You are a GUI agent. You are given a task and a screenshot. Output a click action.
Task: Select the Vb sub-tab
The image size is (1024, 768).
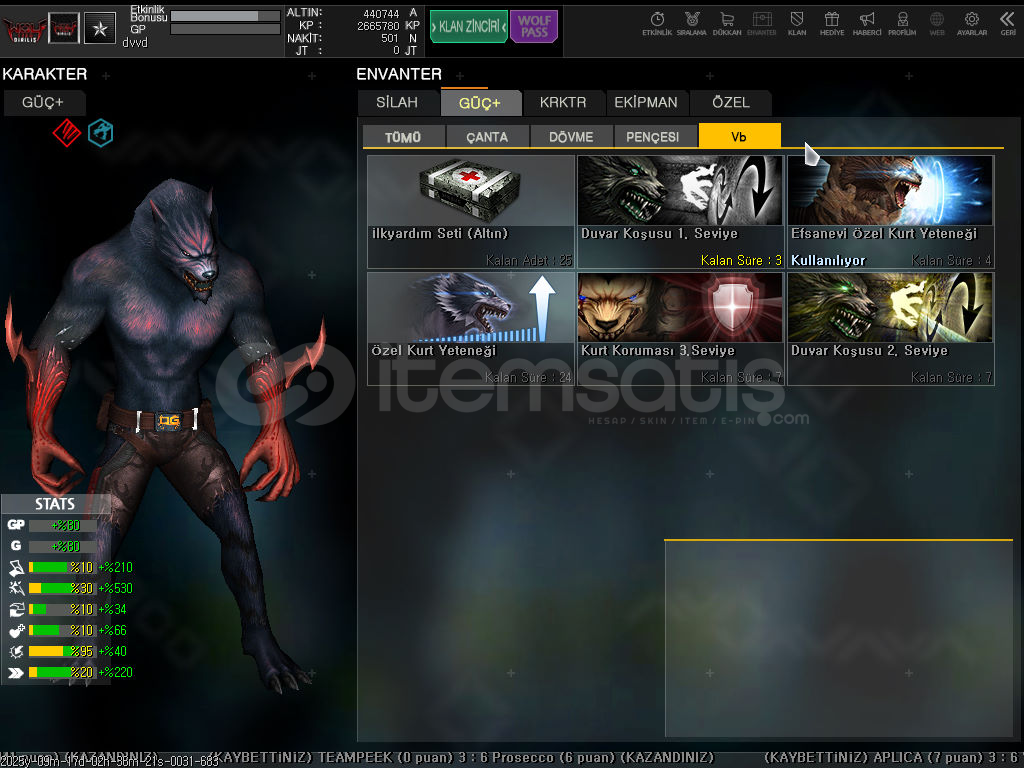click(739, 136)
